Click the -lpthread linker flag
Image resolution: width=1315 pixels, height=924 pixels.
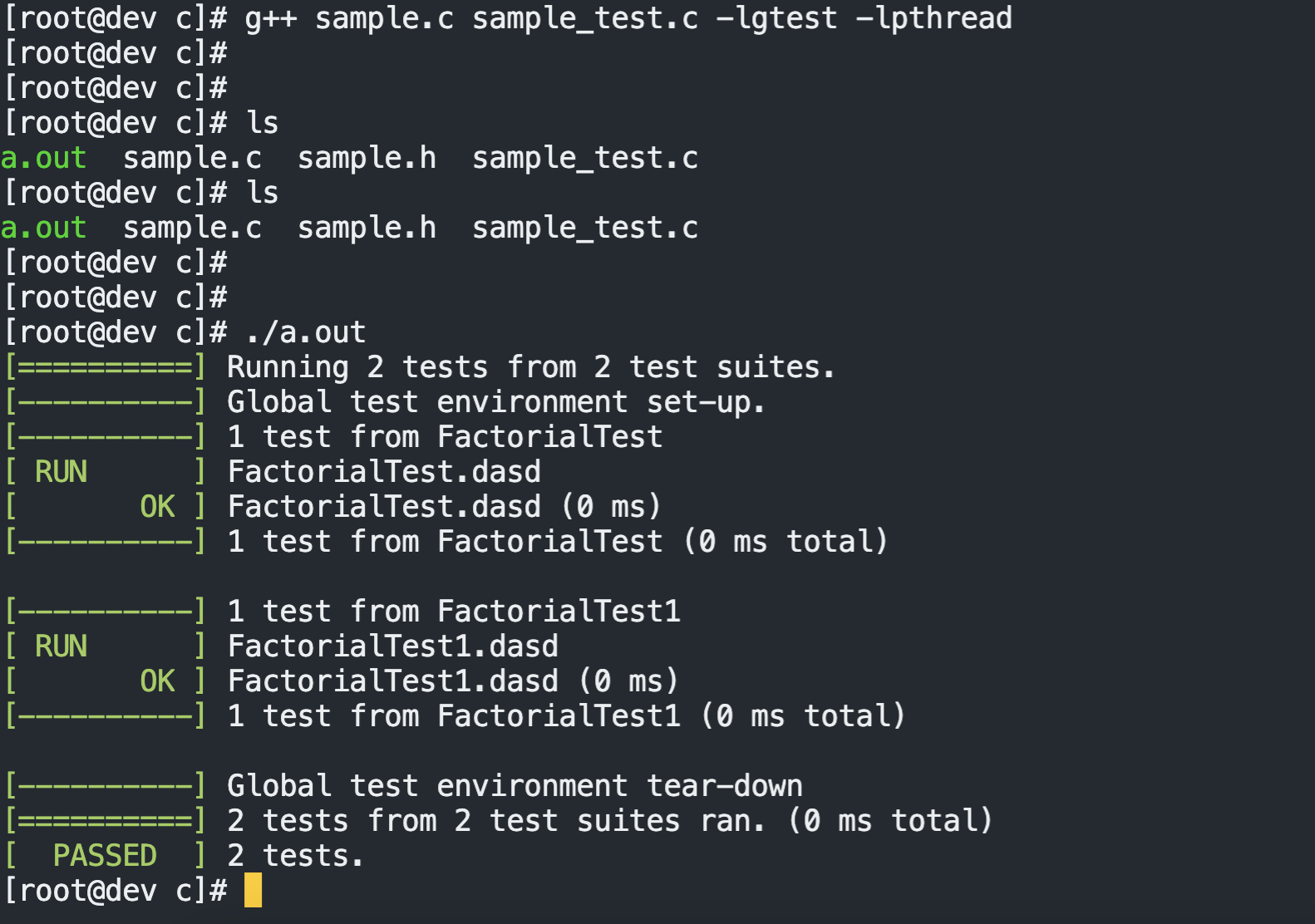[x=933, y=18]
